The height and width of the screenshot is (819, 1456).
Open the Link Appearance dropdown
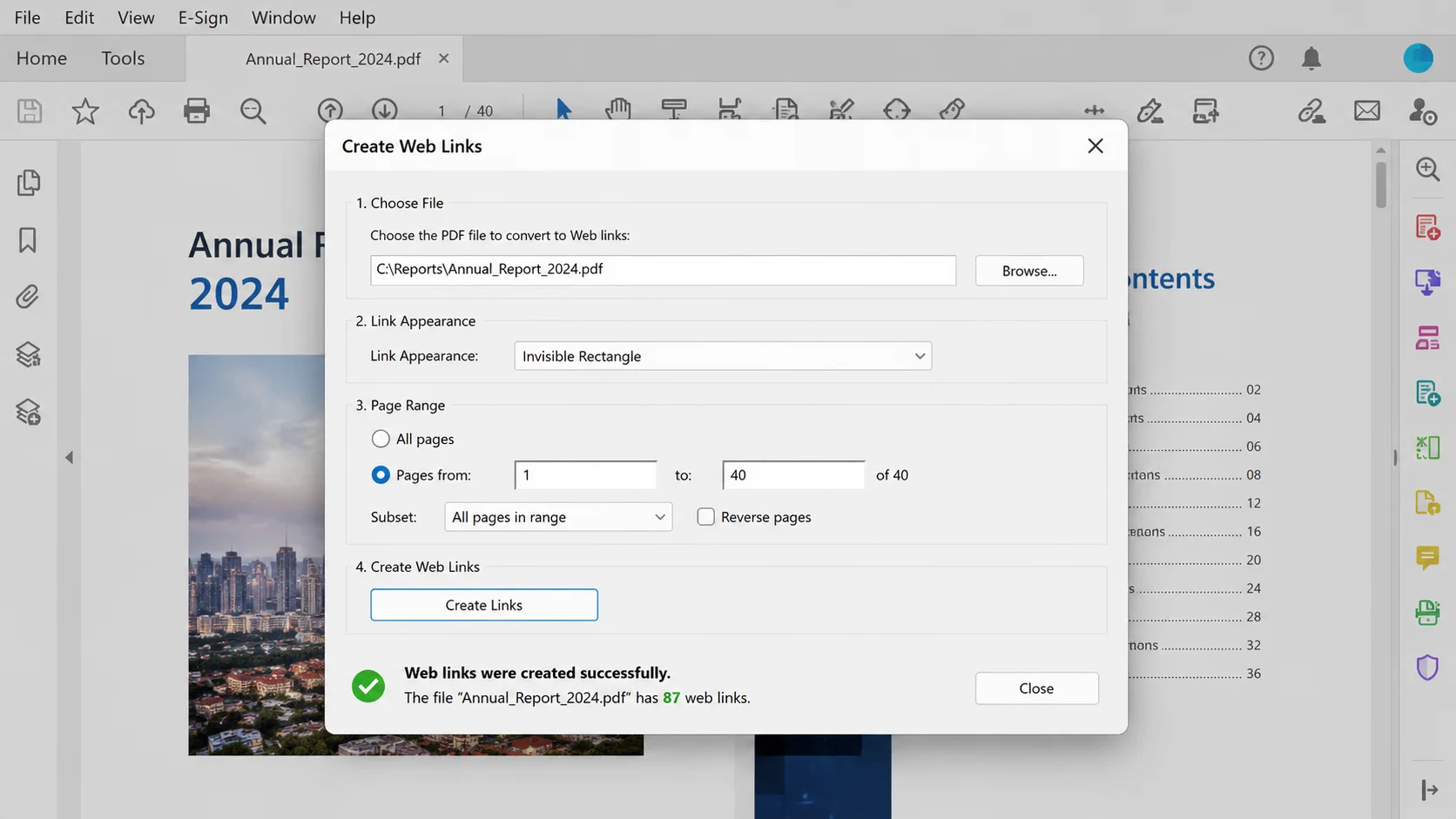click(x=723, y=356)
